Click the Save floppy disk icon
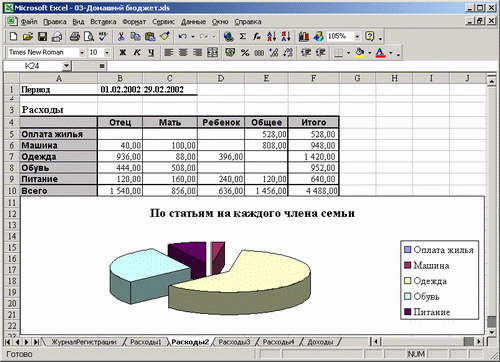Screen dimensions: 500x362 click(42, 36)
